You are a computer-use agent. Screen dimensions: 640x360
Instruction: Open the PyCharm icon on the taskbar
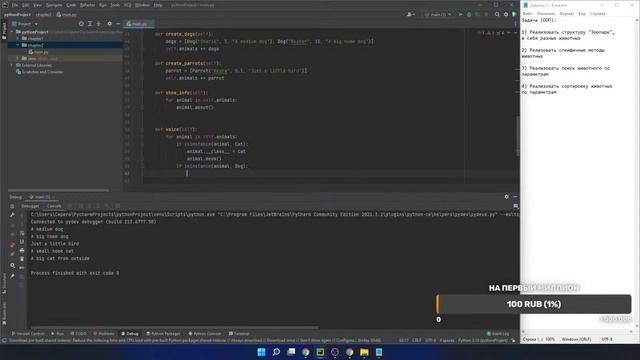coord(320,352)
